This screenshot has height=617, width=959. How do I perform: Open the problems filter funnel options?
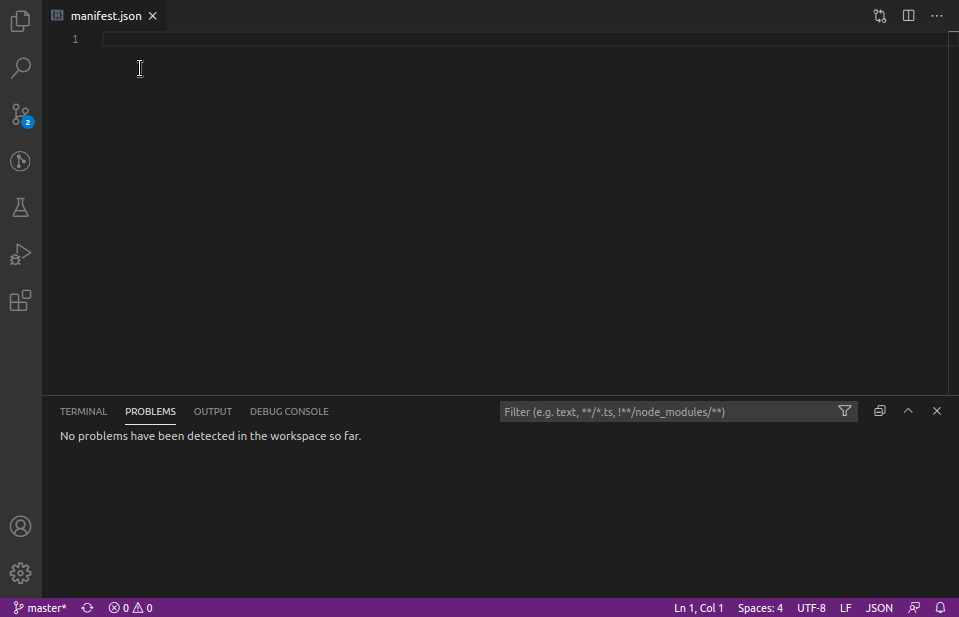845,411
